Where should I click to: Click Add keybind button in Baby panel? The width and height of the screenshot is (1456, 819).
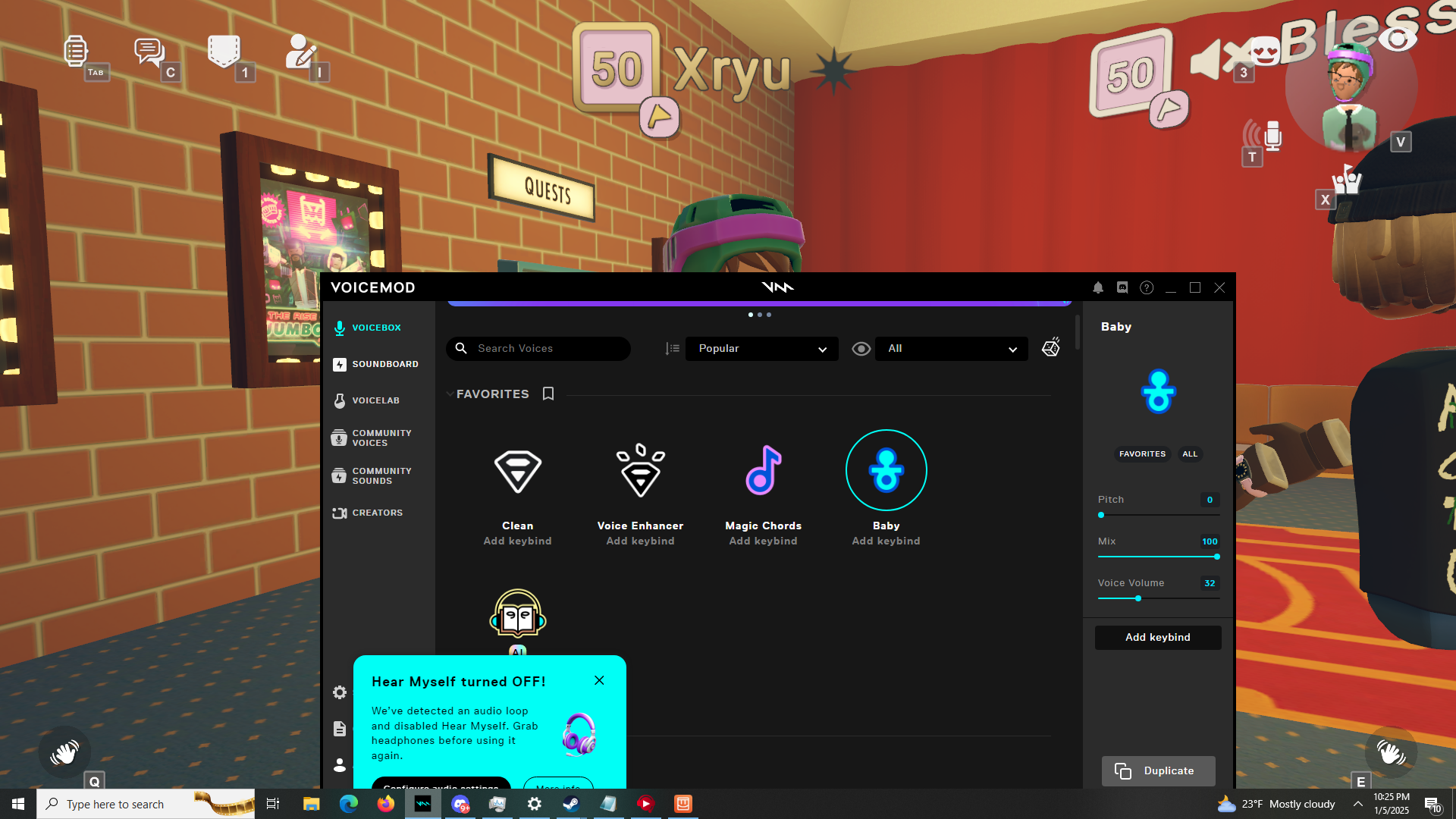click(x=1157, y=638)
